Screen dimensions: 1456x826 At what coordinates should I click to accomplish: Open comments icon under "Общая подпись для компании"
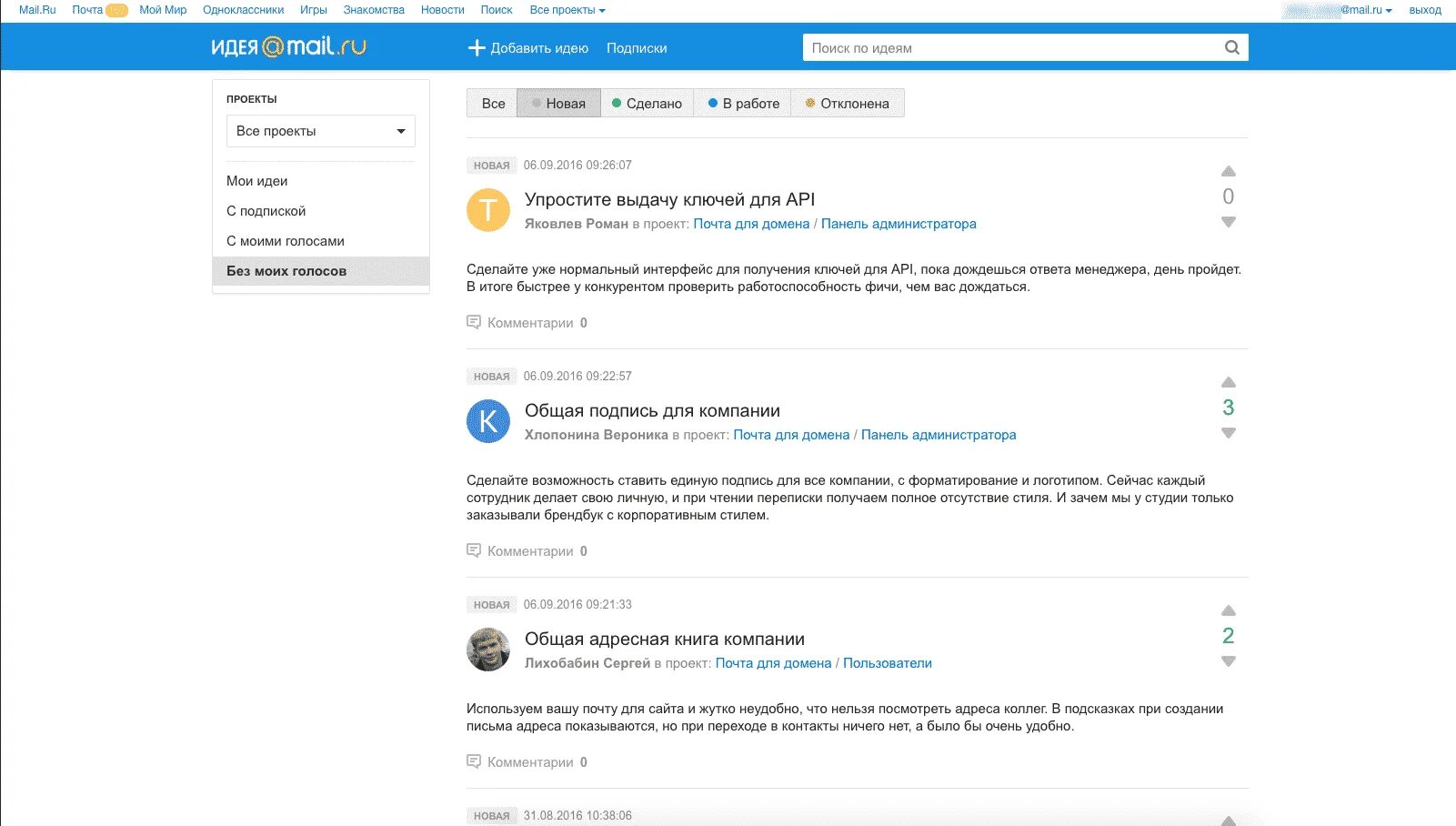474,550
